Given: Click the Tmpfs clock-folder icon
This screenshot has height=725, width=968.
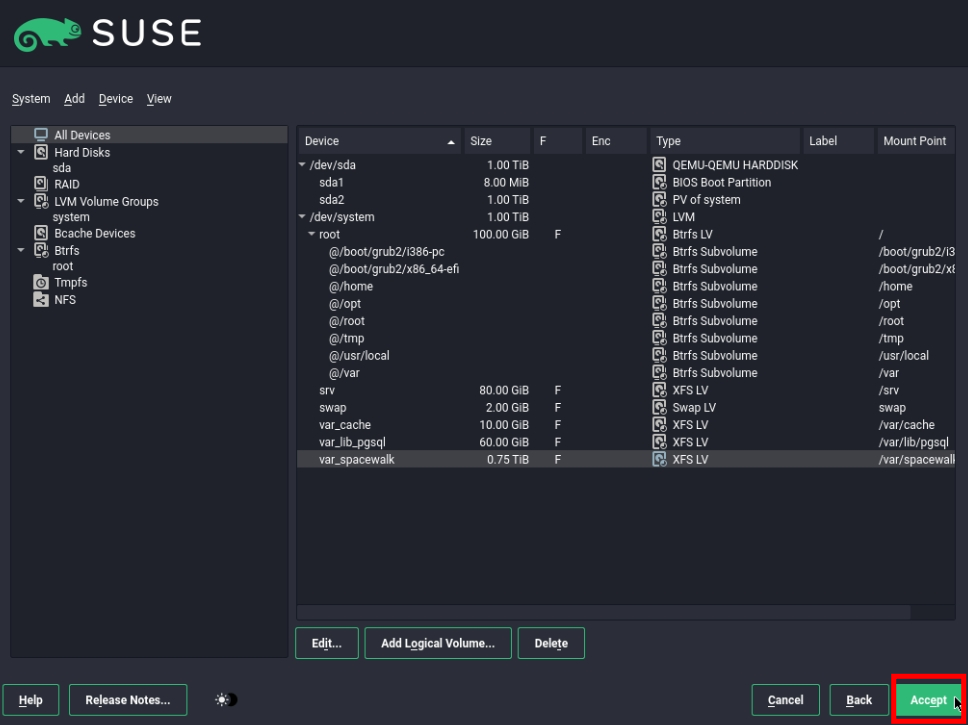Looking at the screenshot, I should click(x=41, y=282).
